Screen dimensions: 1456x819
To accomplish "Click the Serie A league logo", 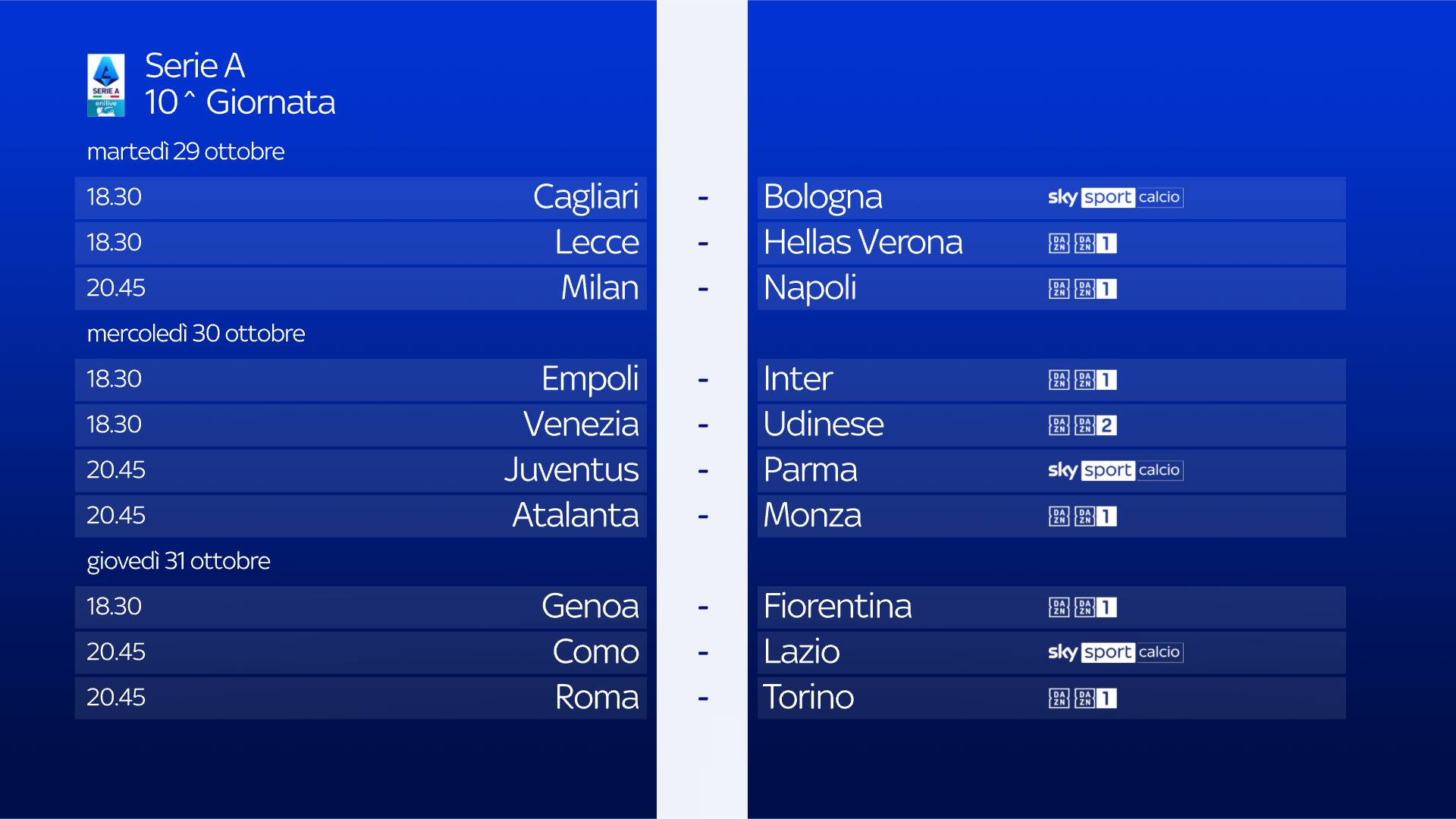I will [x=105, y=85].
